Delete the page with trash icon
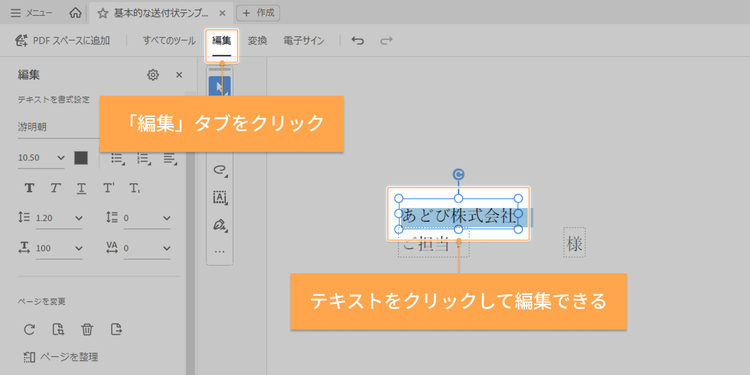 click(x=87, y=329)
